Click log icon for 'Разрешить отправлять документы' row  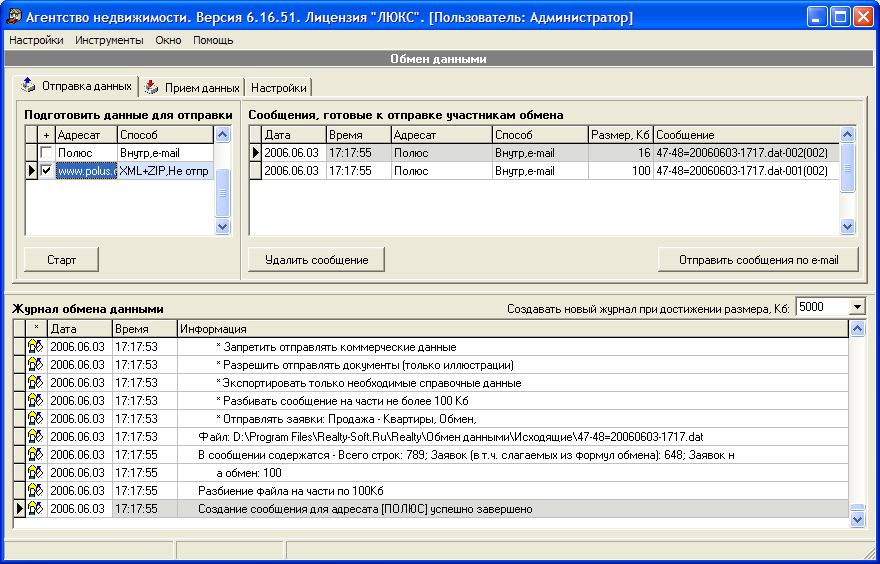(x=35, y=365)
